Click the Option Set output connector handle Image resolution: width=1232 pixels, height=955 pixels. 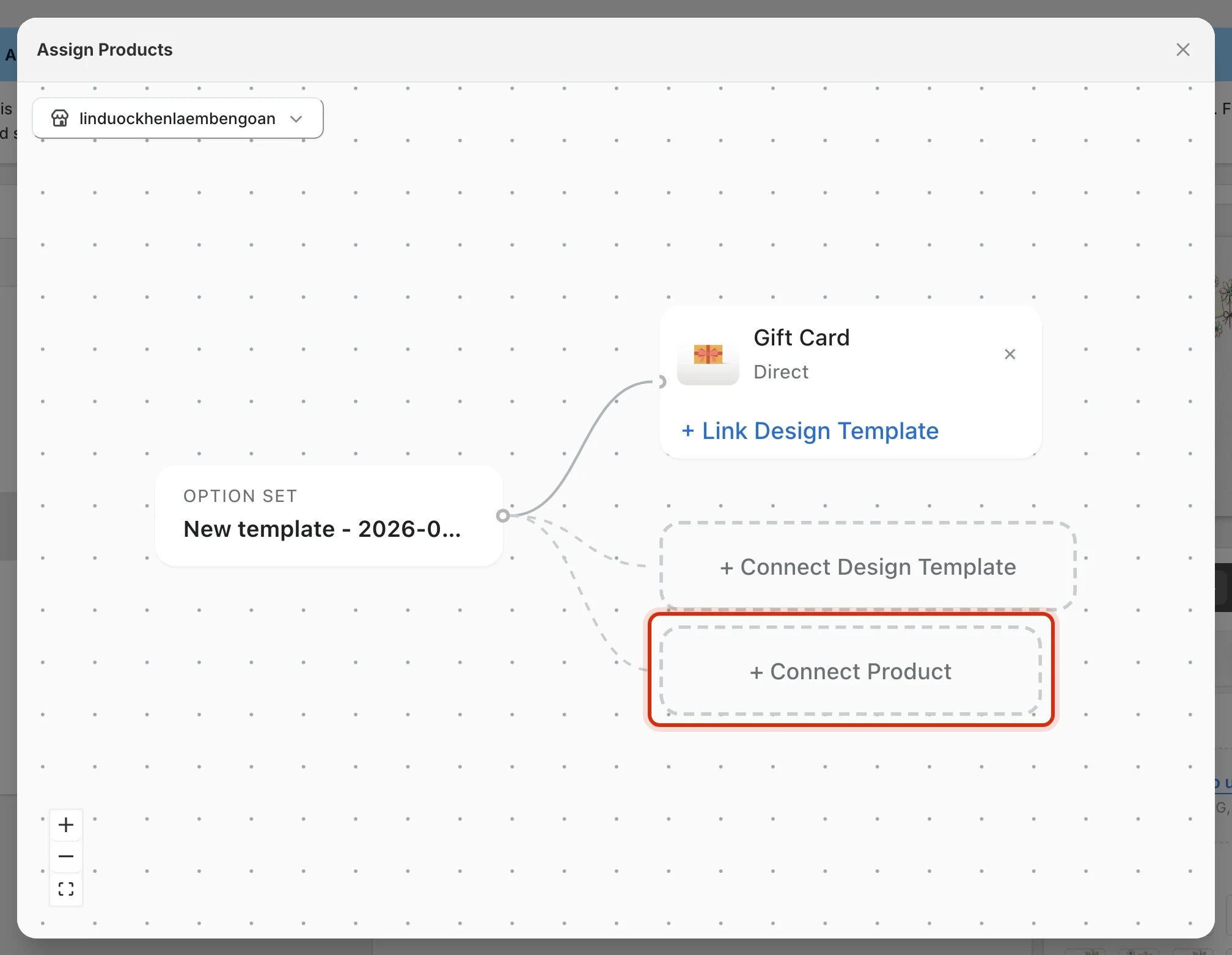[503, 515]
